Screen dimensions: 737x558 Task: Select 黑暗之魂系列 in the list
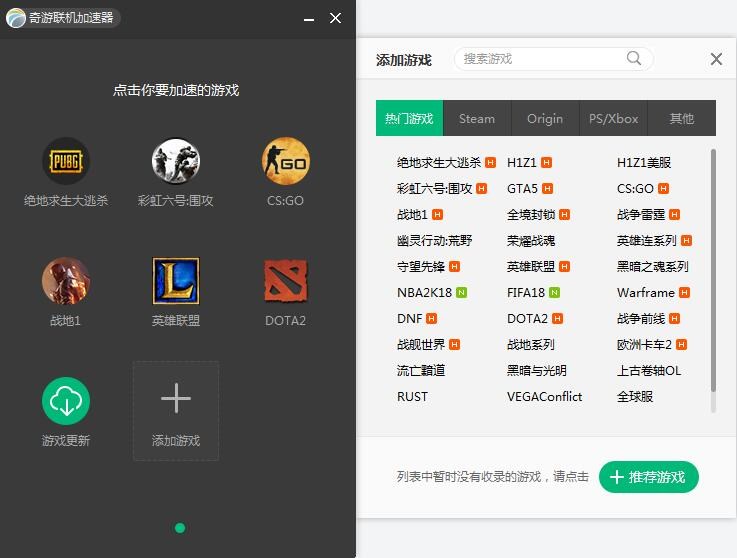[x=652, y=267]
